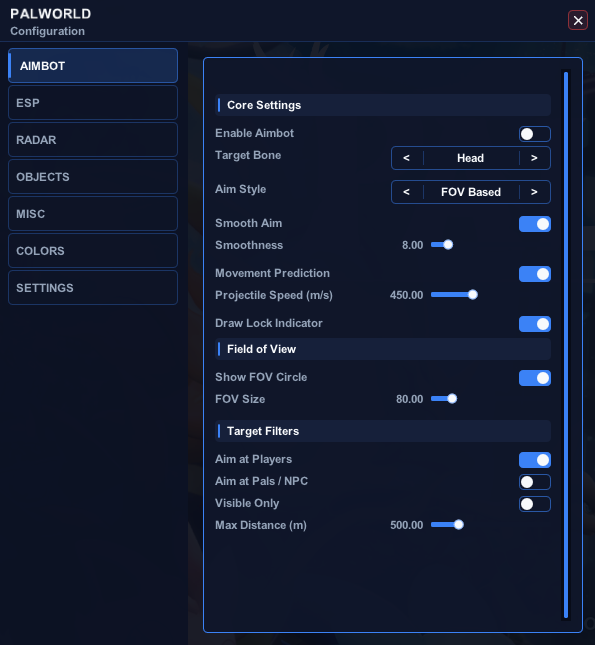Turn on the Visible Only switch
595x645 pixels.
(x=535, y=504)
